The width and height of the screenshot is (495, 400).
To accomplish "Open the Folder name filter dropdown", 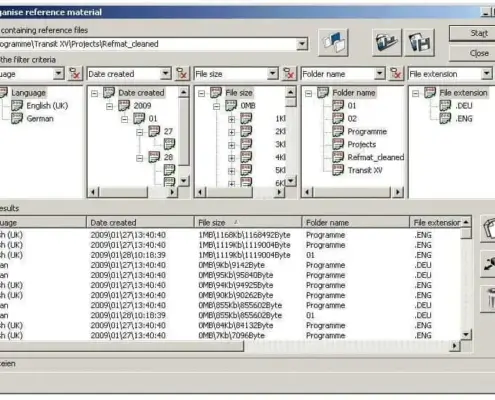I will pos(379,74).
